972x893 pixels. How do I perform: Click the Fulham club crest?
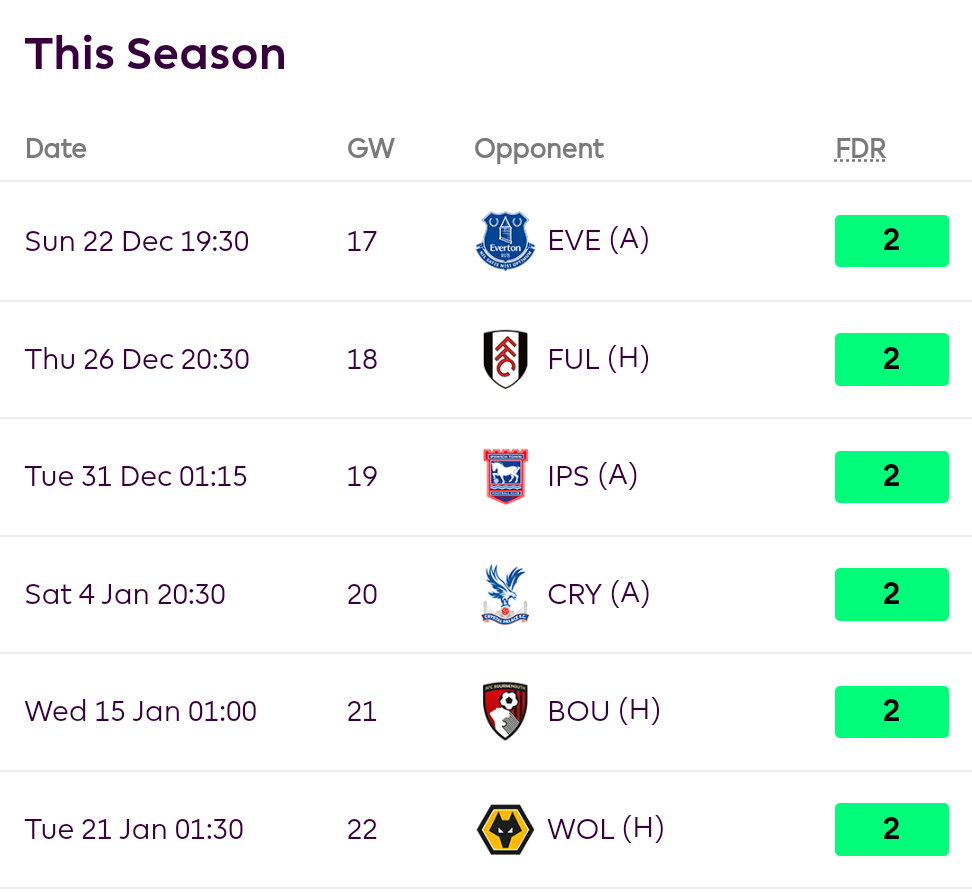click(x=505, y=359)
